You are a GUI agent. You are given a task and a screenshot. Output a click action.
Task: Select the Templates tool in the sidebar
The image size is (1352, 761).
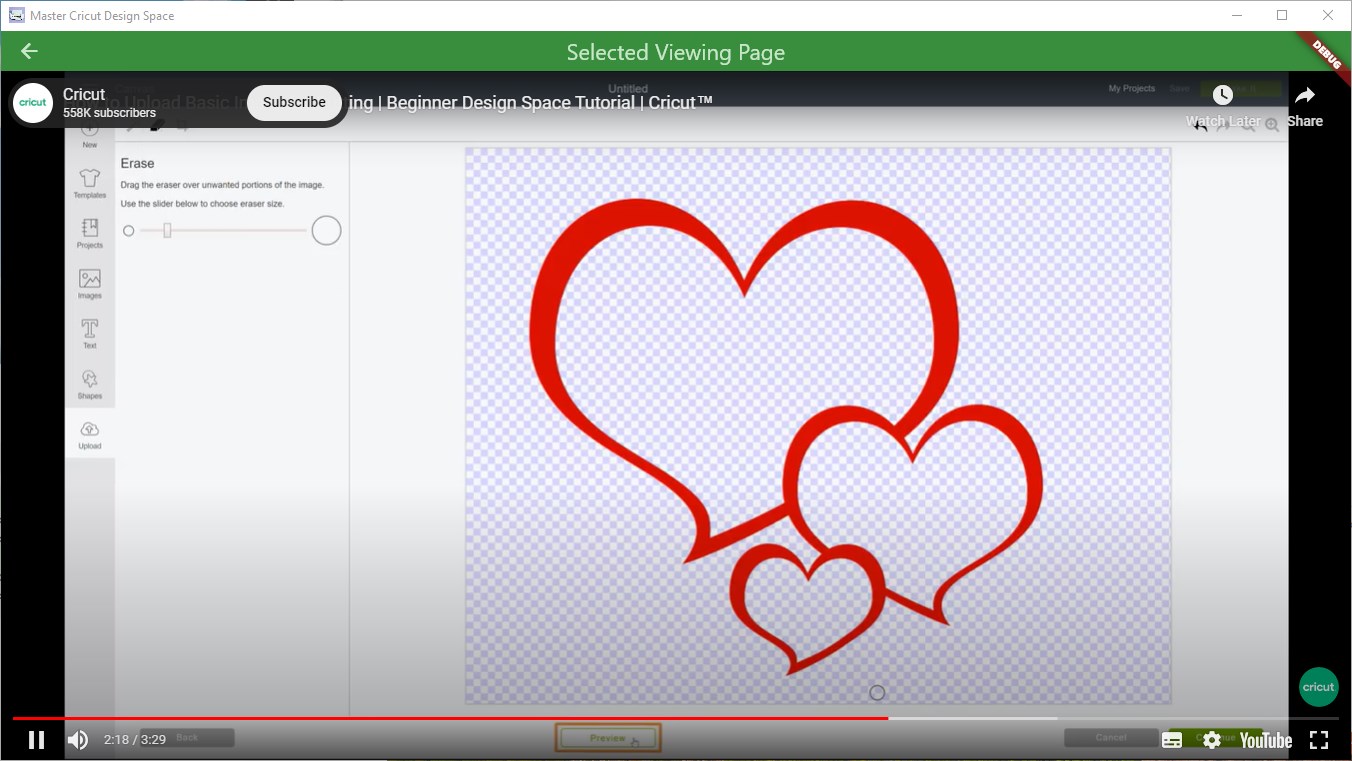point(89,182)
